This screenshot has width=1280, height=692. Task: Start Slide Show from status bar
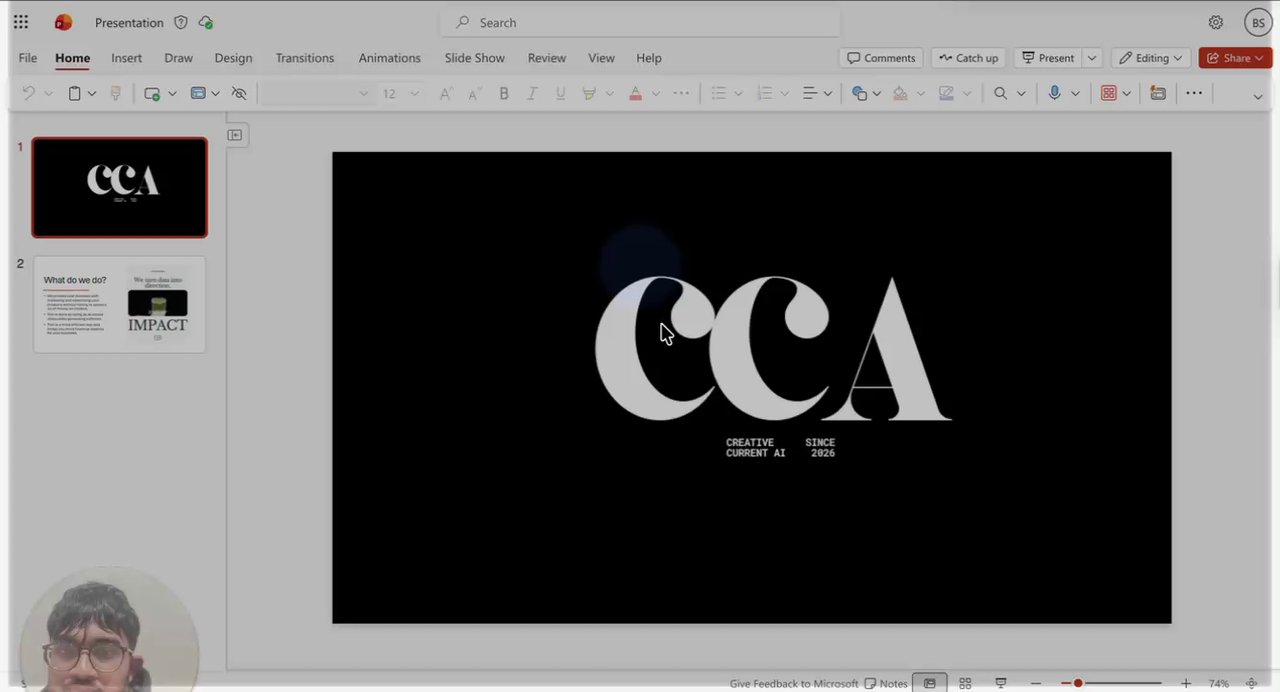pyautogui.click(x=1001, y=683)
